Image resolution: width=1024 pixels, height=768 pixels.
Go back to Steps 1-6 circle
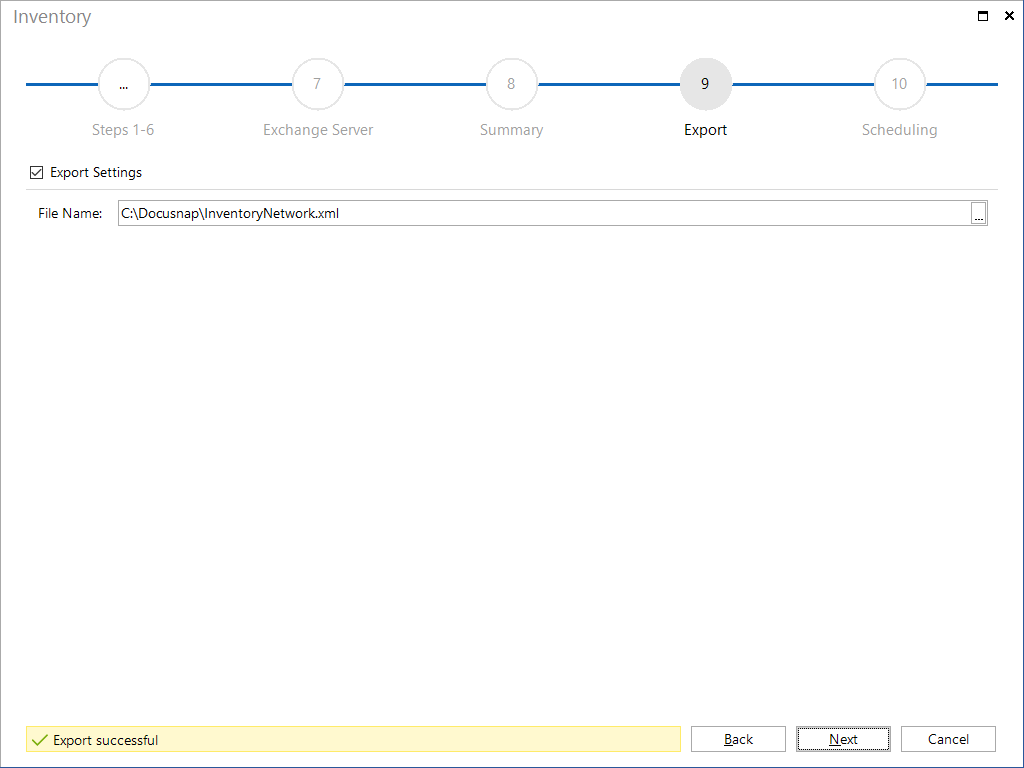coord(123,84)
